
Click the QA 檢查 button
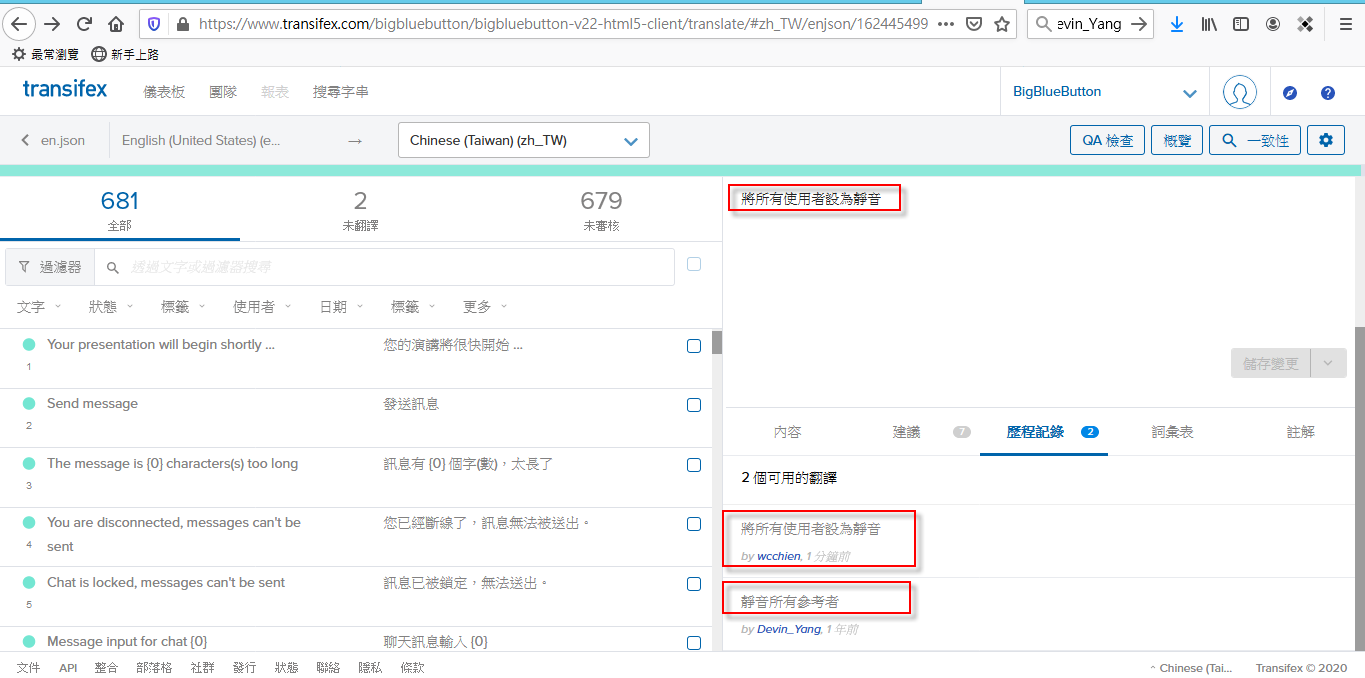click(x=1107, y=141)
